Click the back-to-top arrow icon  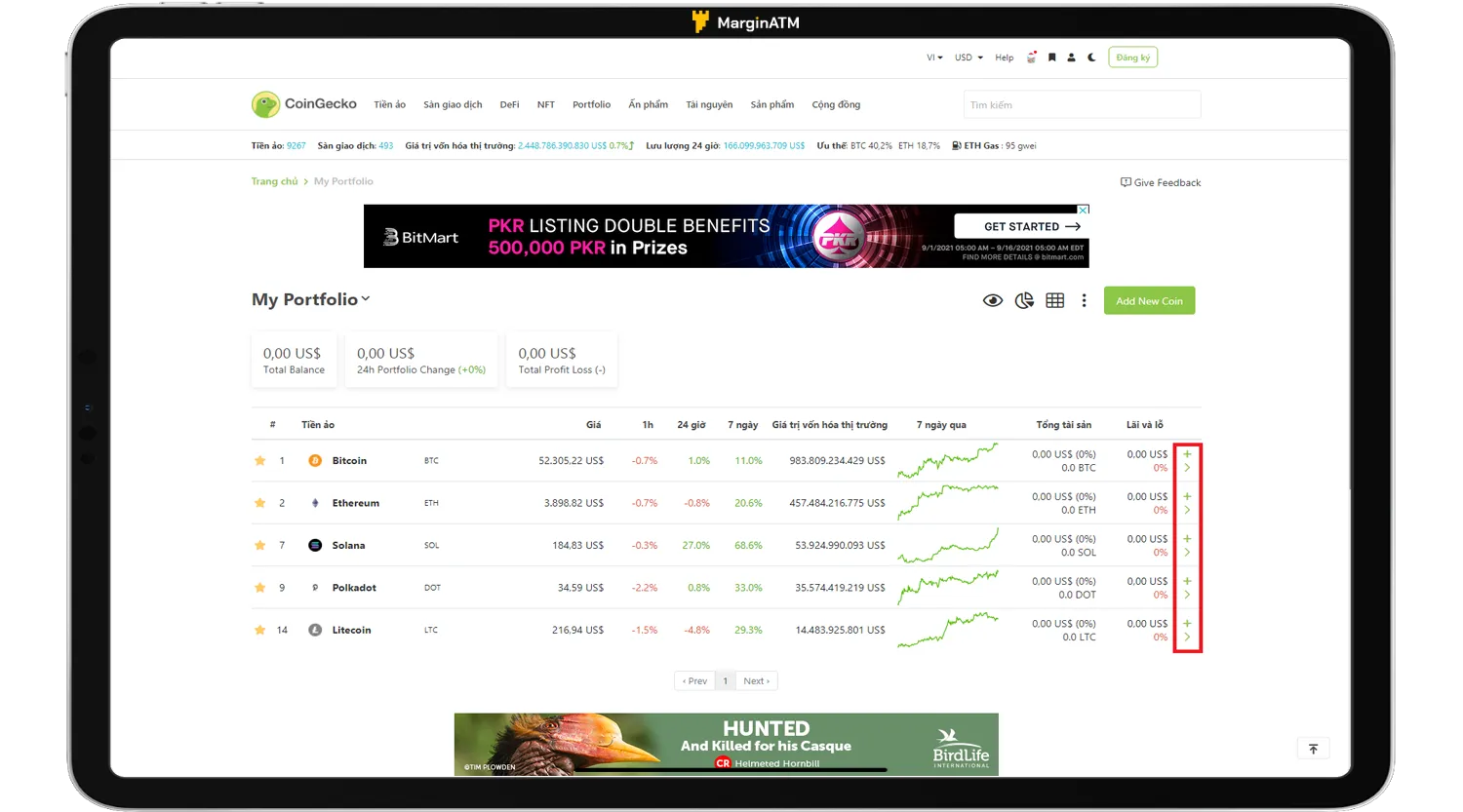tap(1313, 749)
